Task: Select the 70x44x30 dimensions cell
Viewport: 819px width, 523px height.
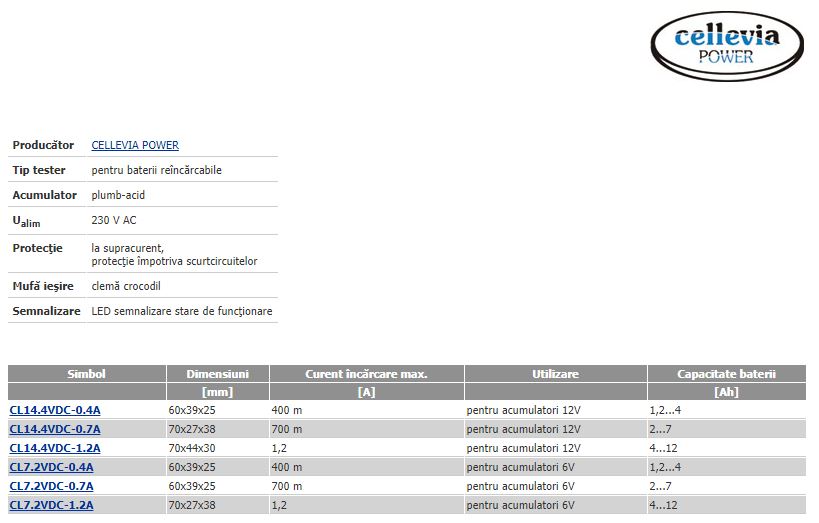Action: click(x=217, y=448)
